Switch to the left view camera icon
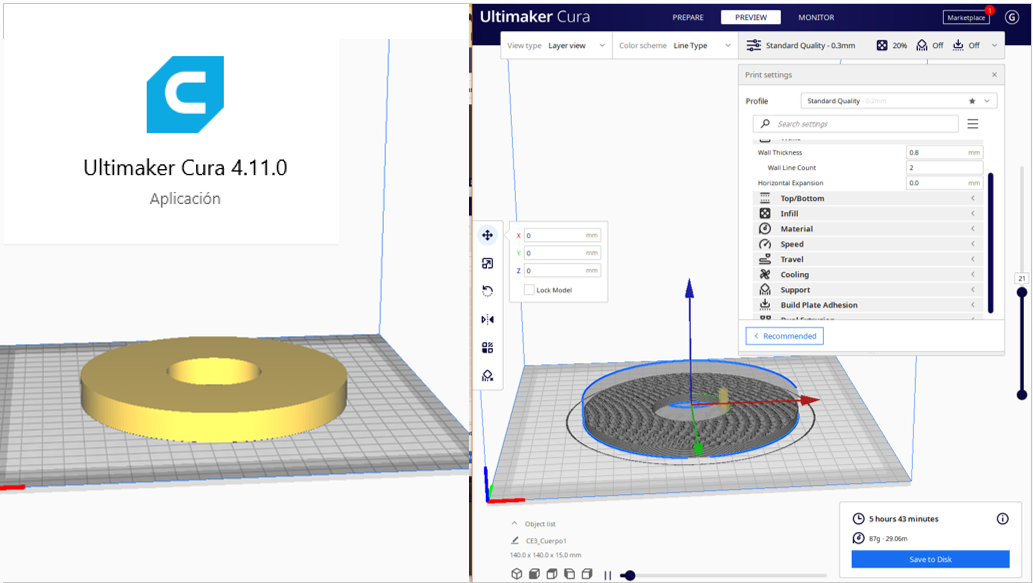The image size is (1033, 583). pyautogui.click(x=569, y=574)
